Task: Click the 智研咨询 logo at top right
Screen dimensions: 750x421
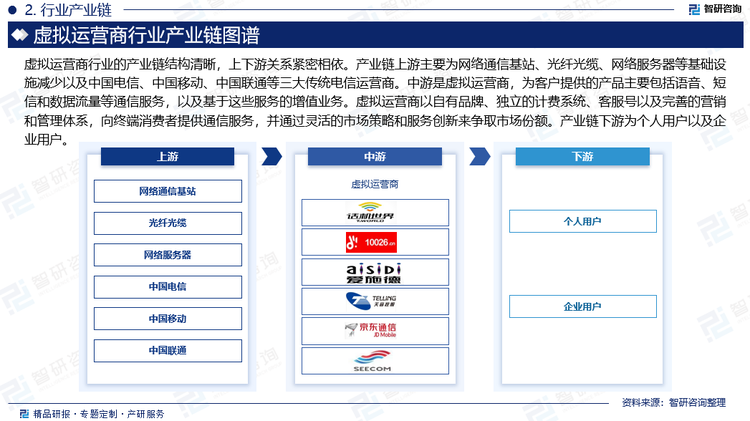Action: tap(715, 9)
